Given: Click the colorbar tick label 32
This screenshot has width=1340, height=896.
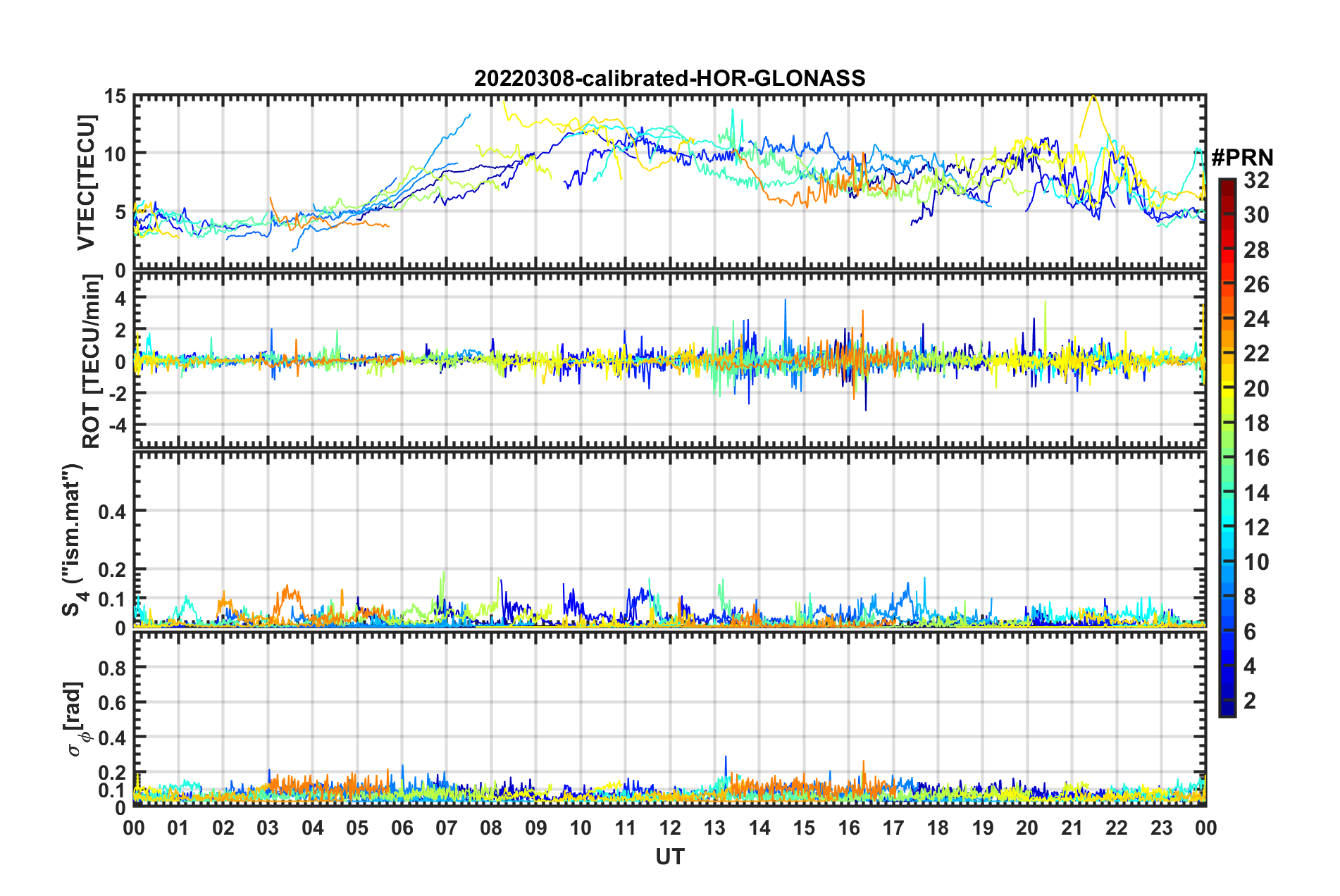Looking at the screenshot, I should (x=1256, y=180).
